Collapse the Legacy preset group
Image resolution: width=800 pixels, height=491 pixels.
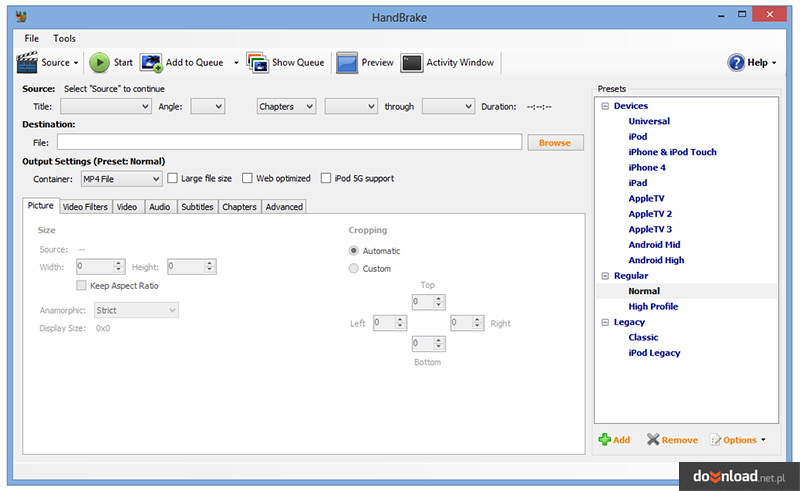pos(605,322)
